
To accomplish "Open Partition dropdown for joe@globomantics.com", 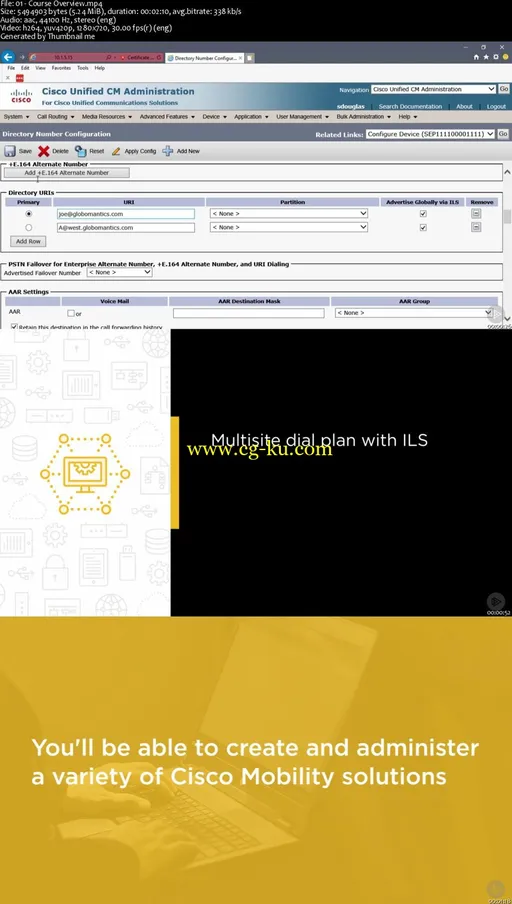I will pos(288,213).
